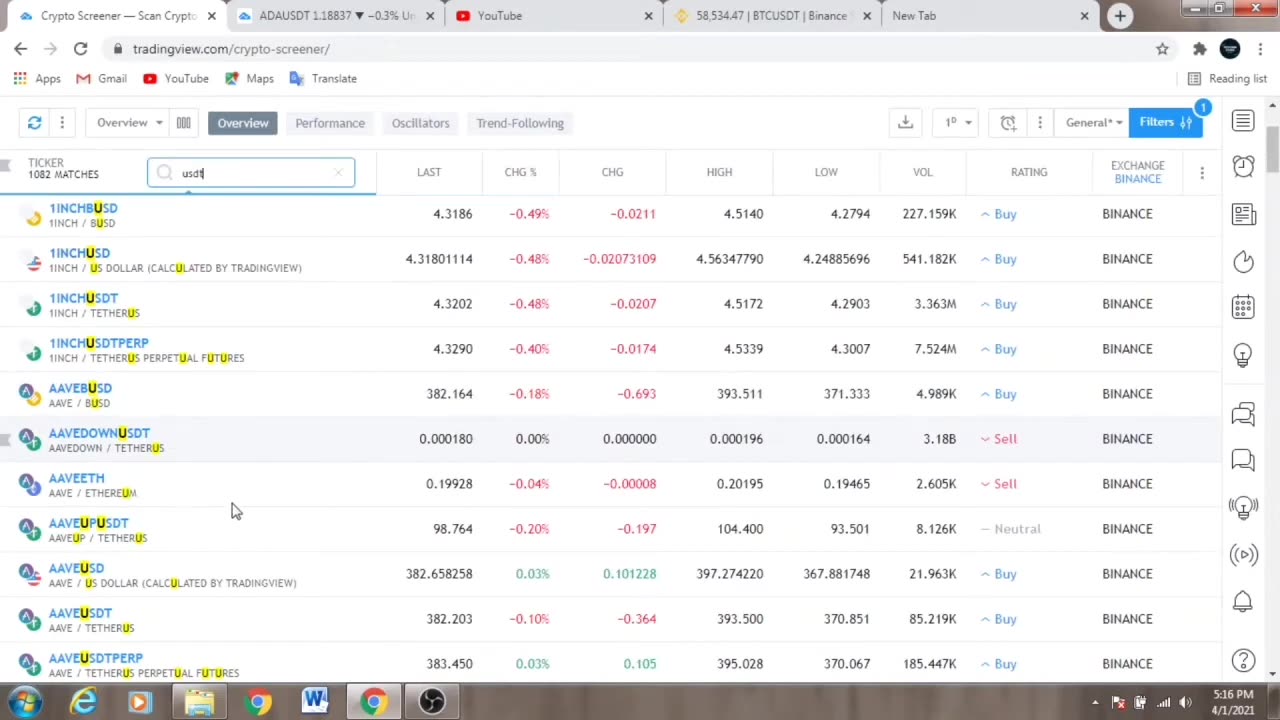Switch to the Trend-Following tab

click(520, 123)
